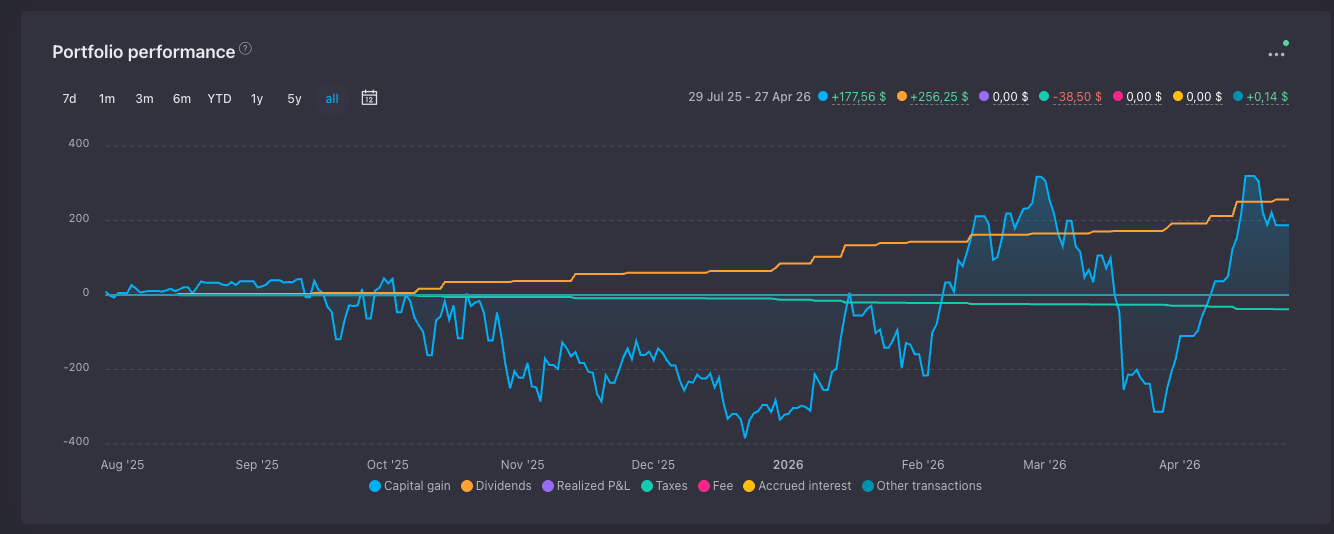Select the 1y time range
The width and height of the screenshot is (1334, 534).
pyautogui.click(x=257, y=98)
